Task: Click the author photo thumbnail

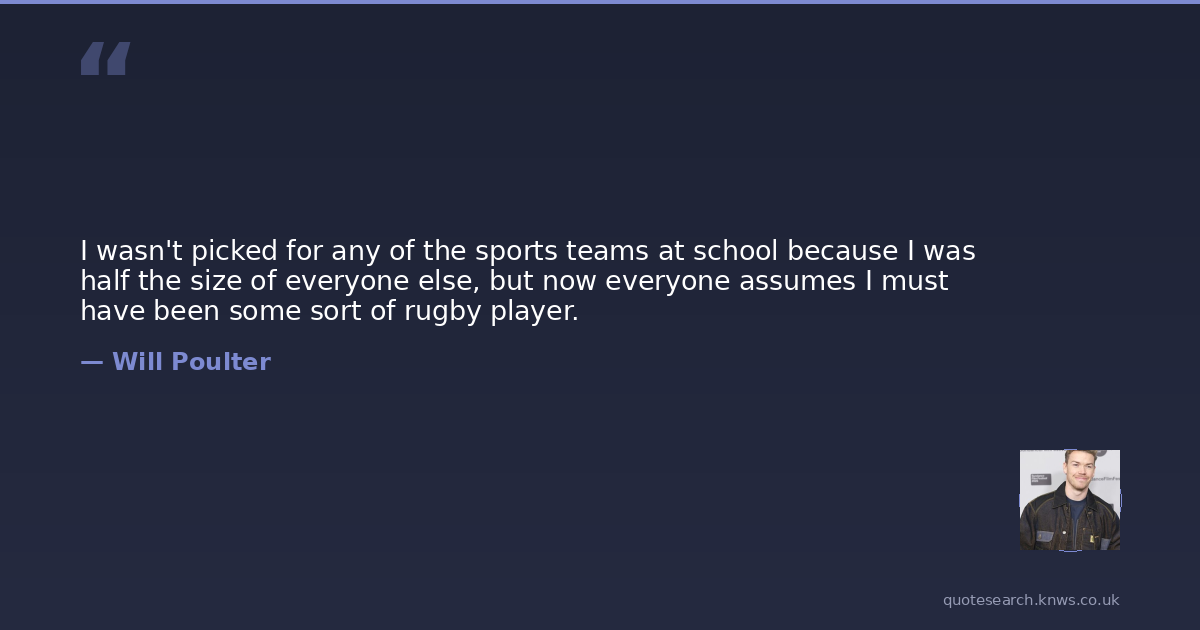Action: click(x=1069, y=499)
